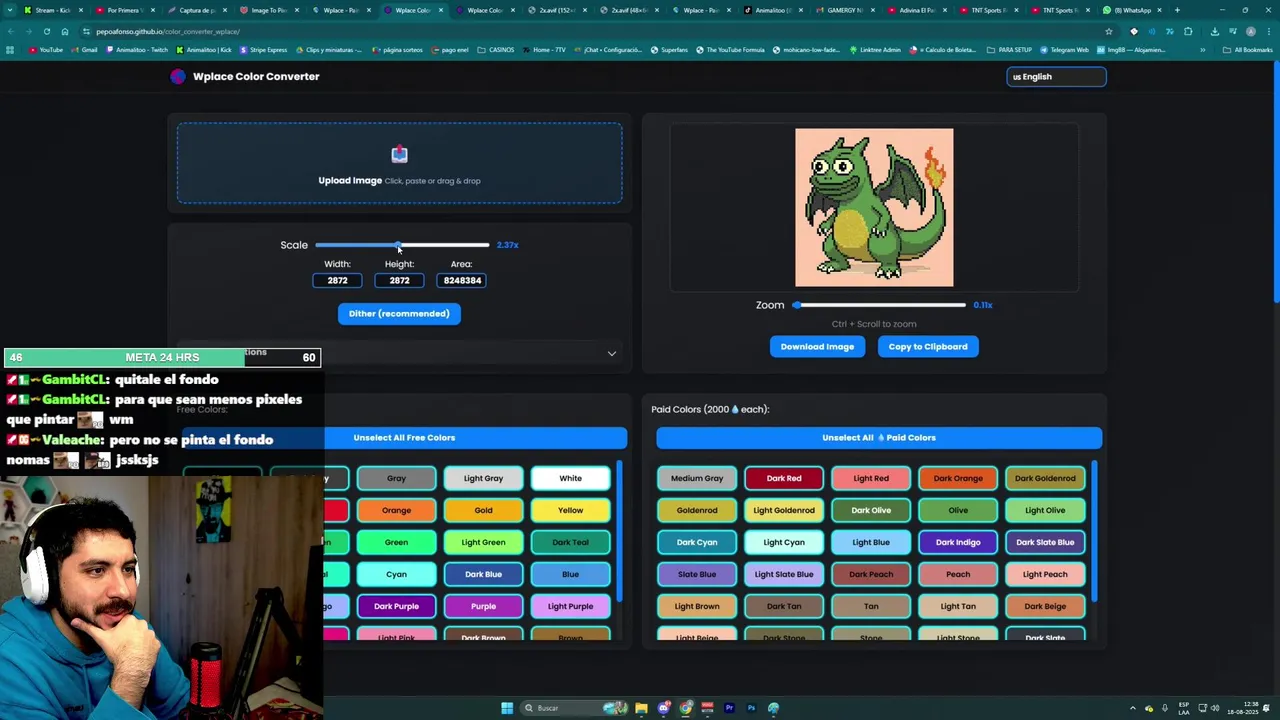
Task: Open Premiere Pro from the taskbar
Action: pos(729,708)
